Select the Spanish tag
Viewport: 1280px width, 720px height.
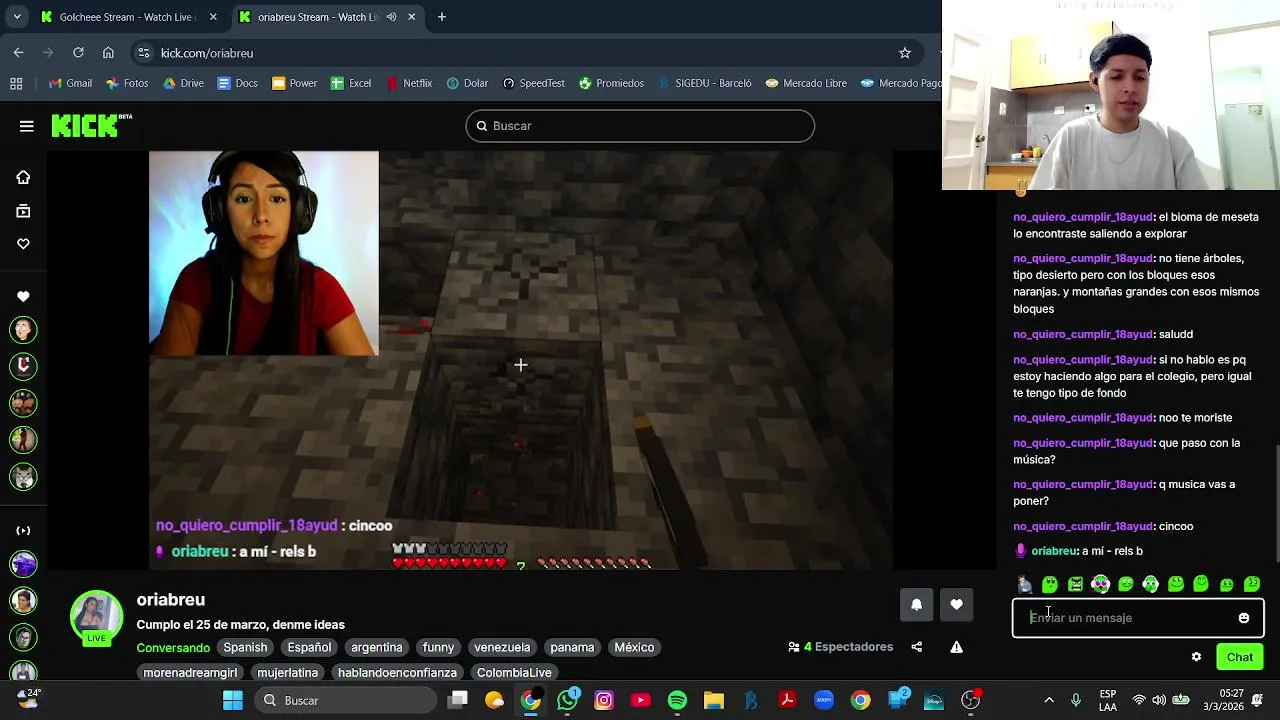(245, 647)
